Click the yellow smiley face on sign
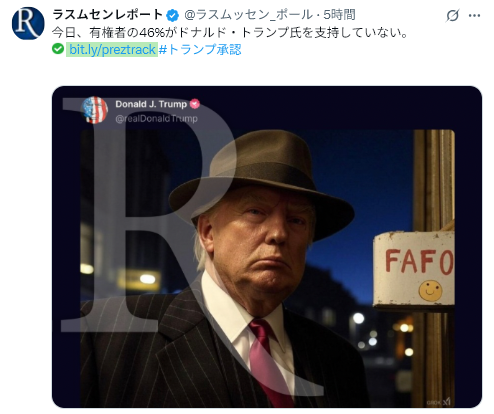This screenshot has height=414, width=494. [430, 291]
